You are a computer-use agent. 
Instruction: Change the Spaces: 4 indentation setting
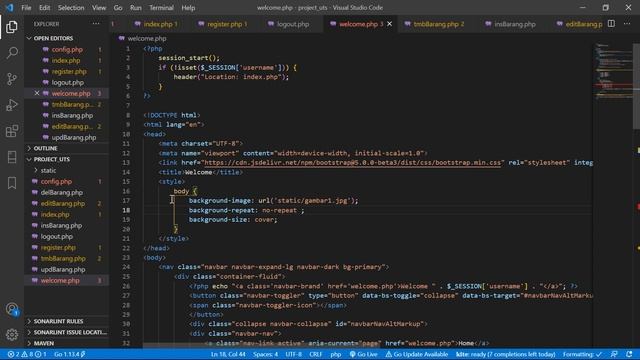(265, 354)
